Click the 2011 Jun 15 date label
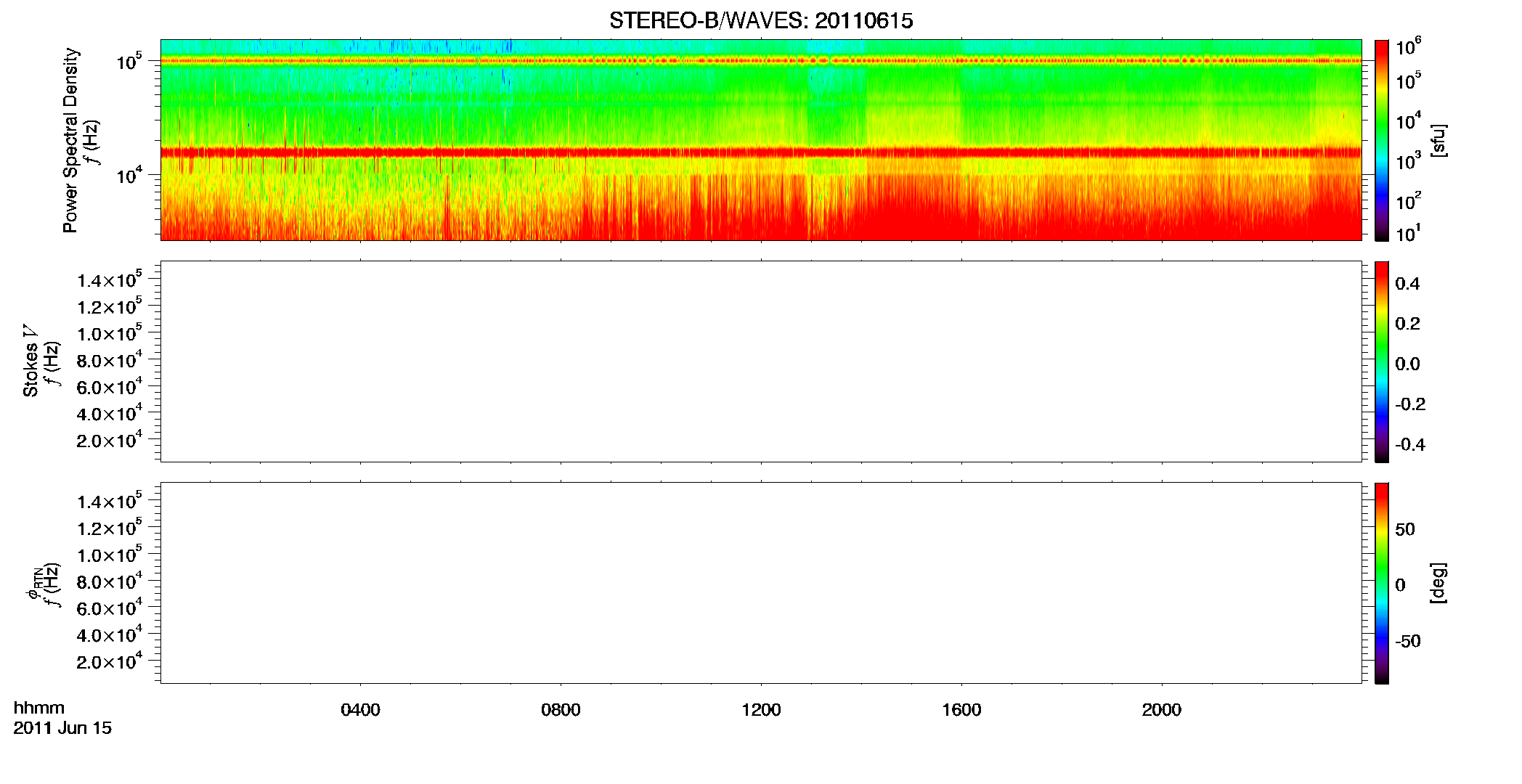The width and height of the screenshot is (1522, 784). pyautogui.click(x=62, y=728)
